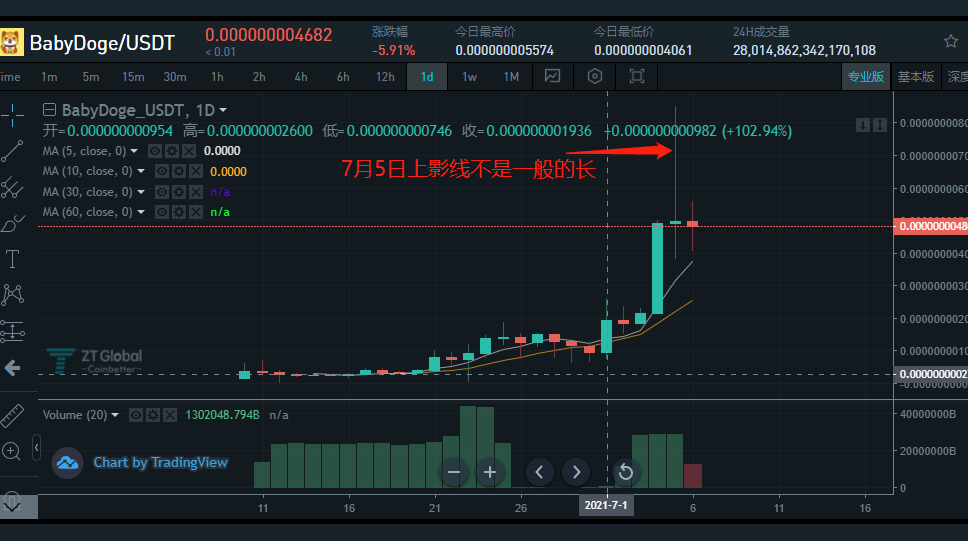This screenshot has width=968, height=541.
Task: Open Chart by TradingView link
Action: click(x=161, y=463)
